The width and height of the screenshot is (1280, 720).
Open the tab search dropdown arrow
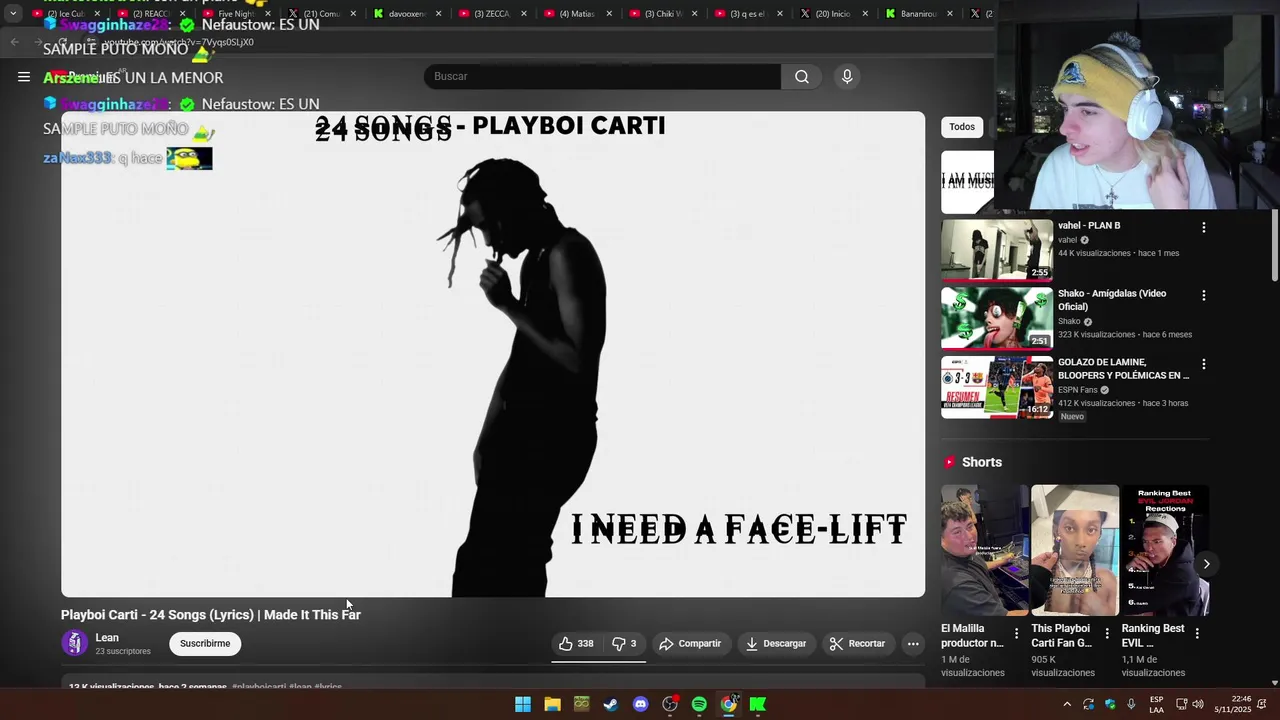pos(13,14)
